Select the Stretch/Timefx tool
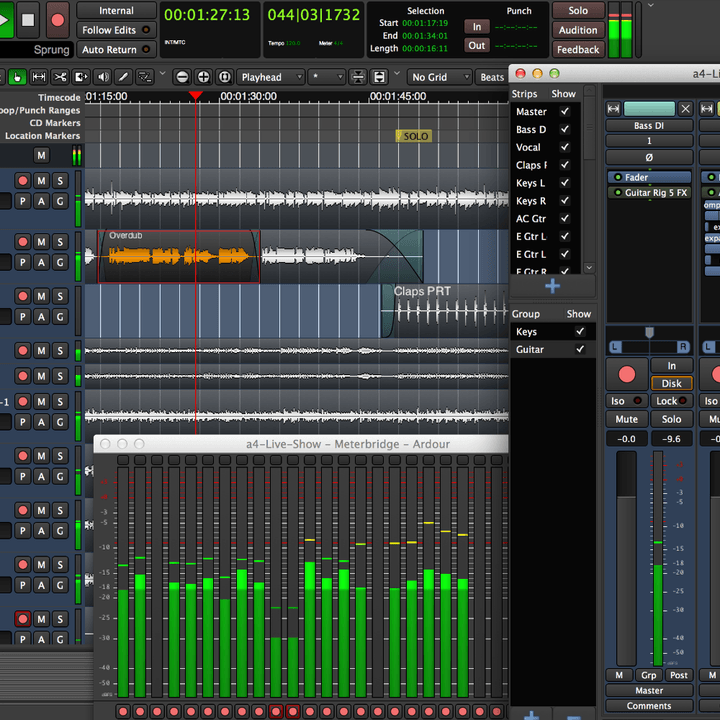720x720 pixels. click(81, 77)
